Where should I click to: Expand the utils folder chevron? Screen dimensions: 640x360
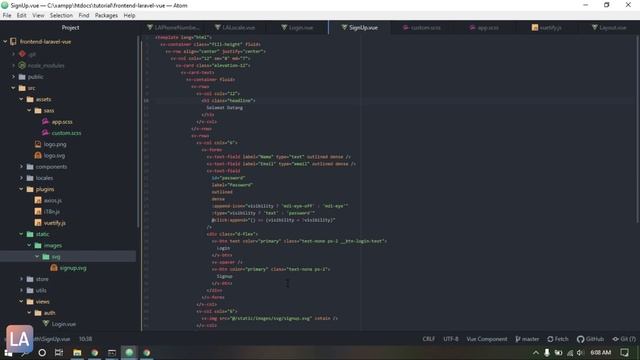coord(21,290)
